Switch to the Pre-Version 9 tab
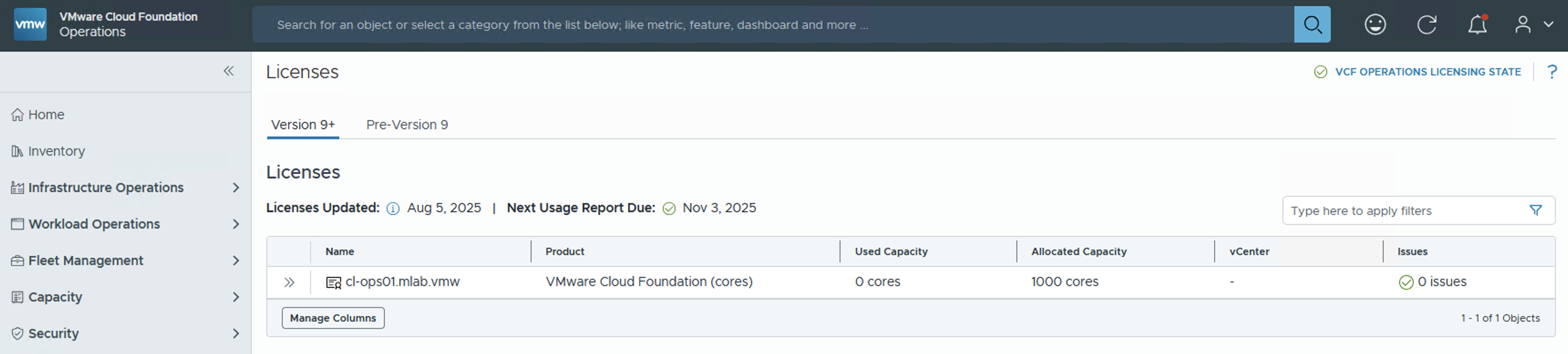 [407, 125]
